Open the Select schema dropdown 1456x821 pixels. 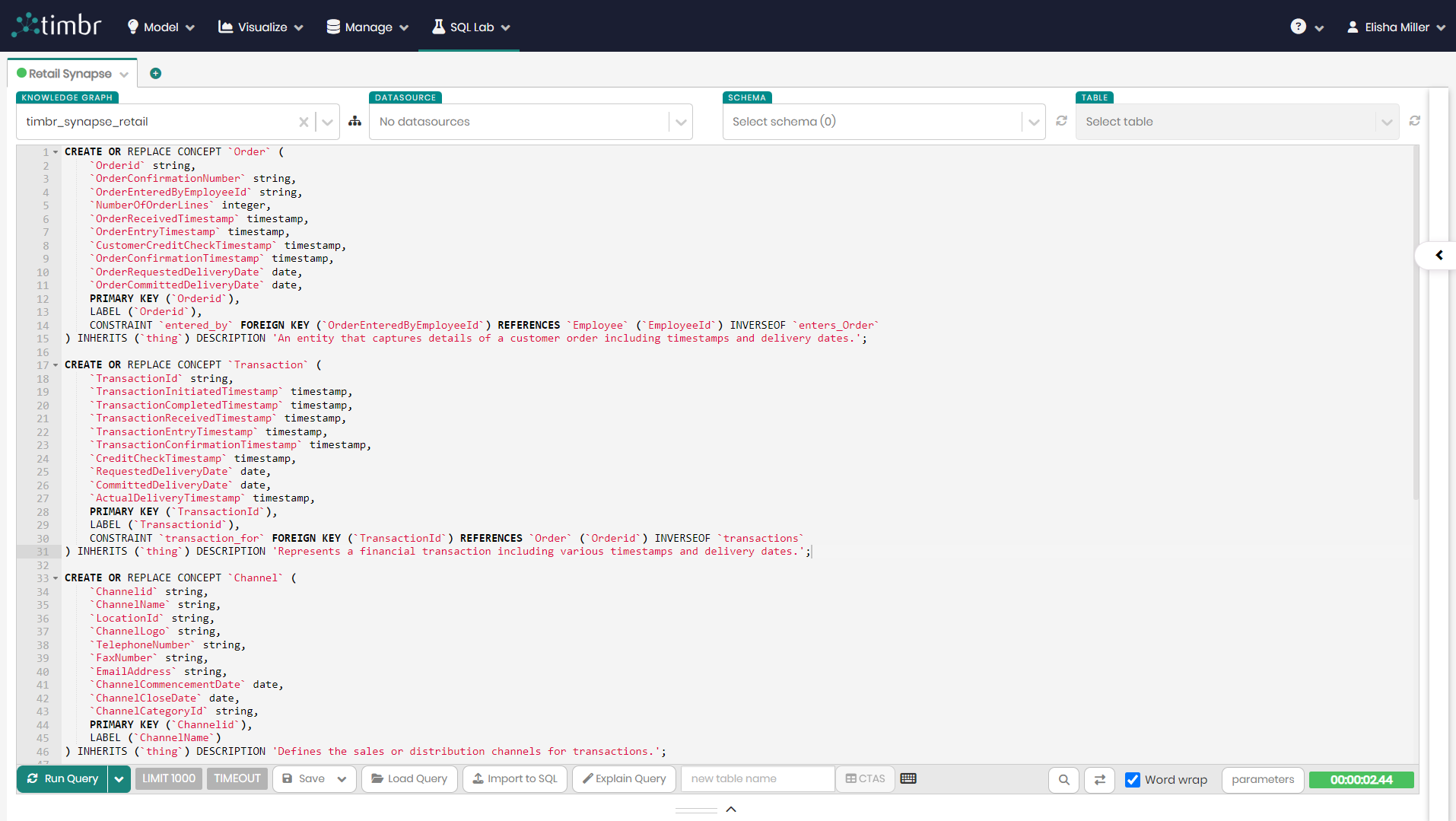pyautogui.click(x=883, y=122)
